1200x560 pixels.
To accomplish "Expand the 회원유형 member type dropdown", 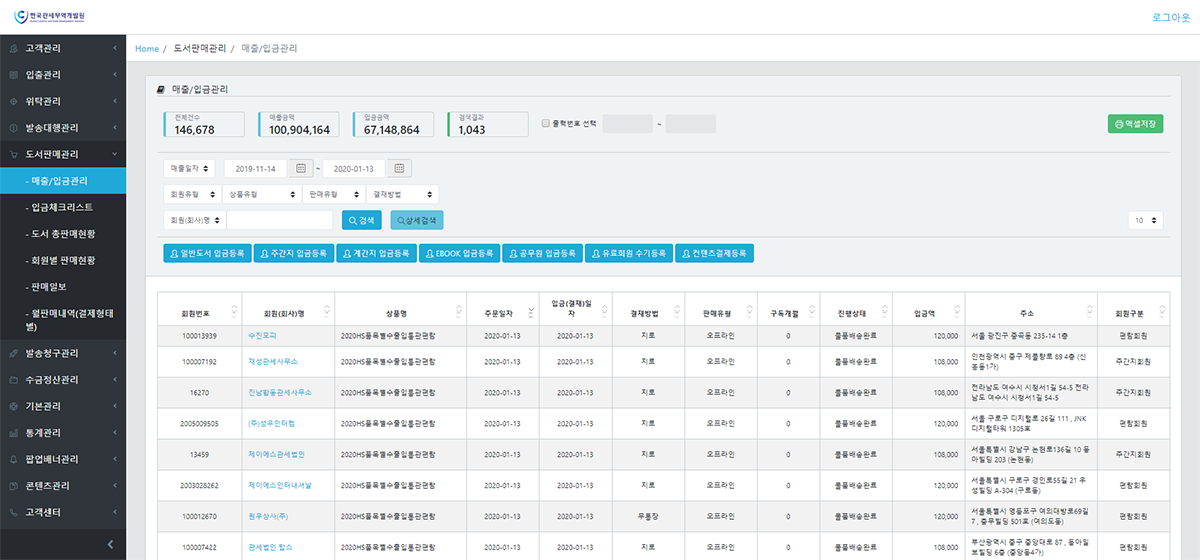I will tap(192, 194).
